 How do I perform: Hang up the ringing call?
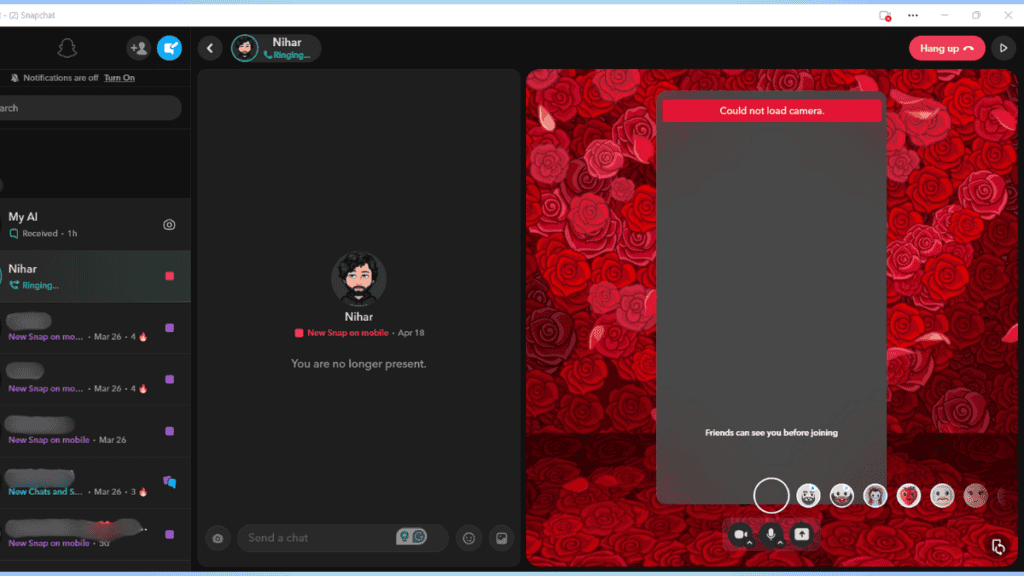946,48
